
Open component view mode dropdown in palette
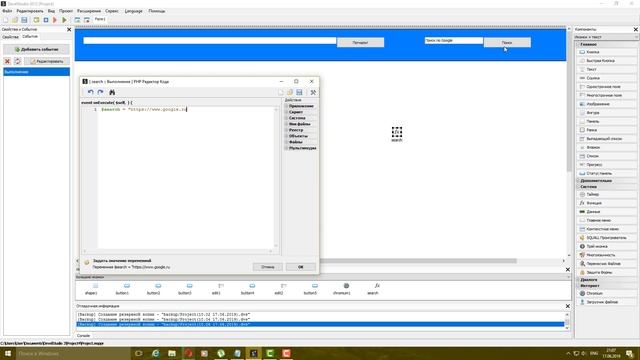coord(606,37)
